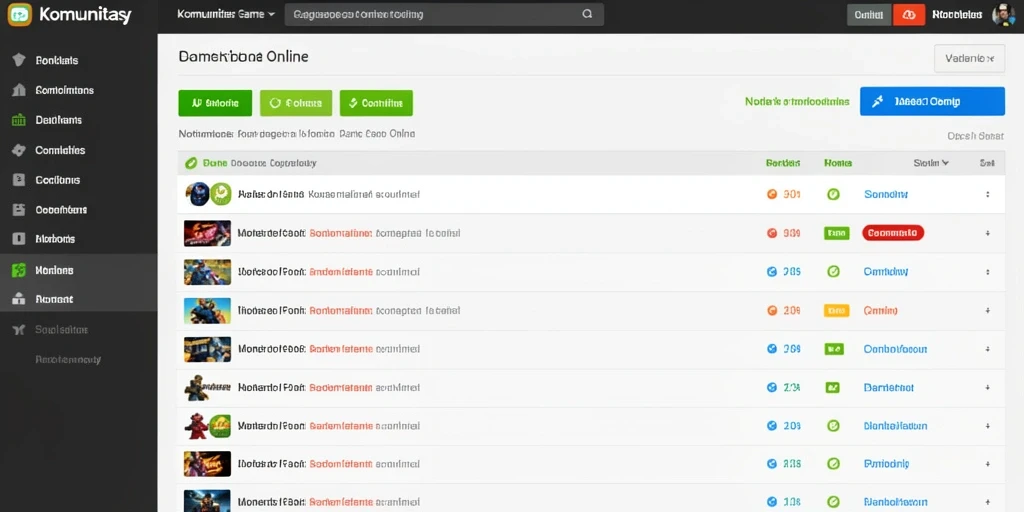1024x512 pixels.
Task: Open the blue Sonodw status link
Action: [886, 194]
